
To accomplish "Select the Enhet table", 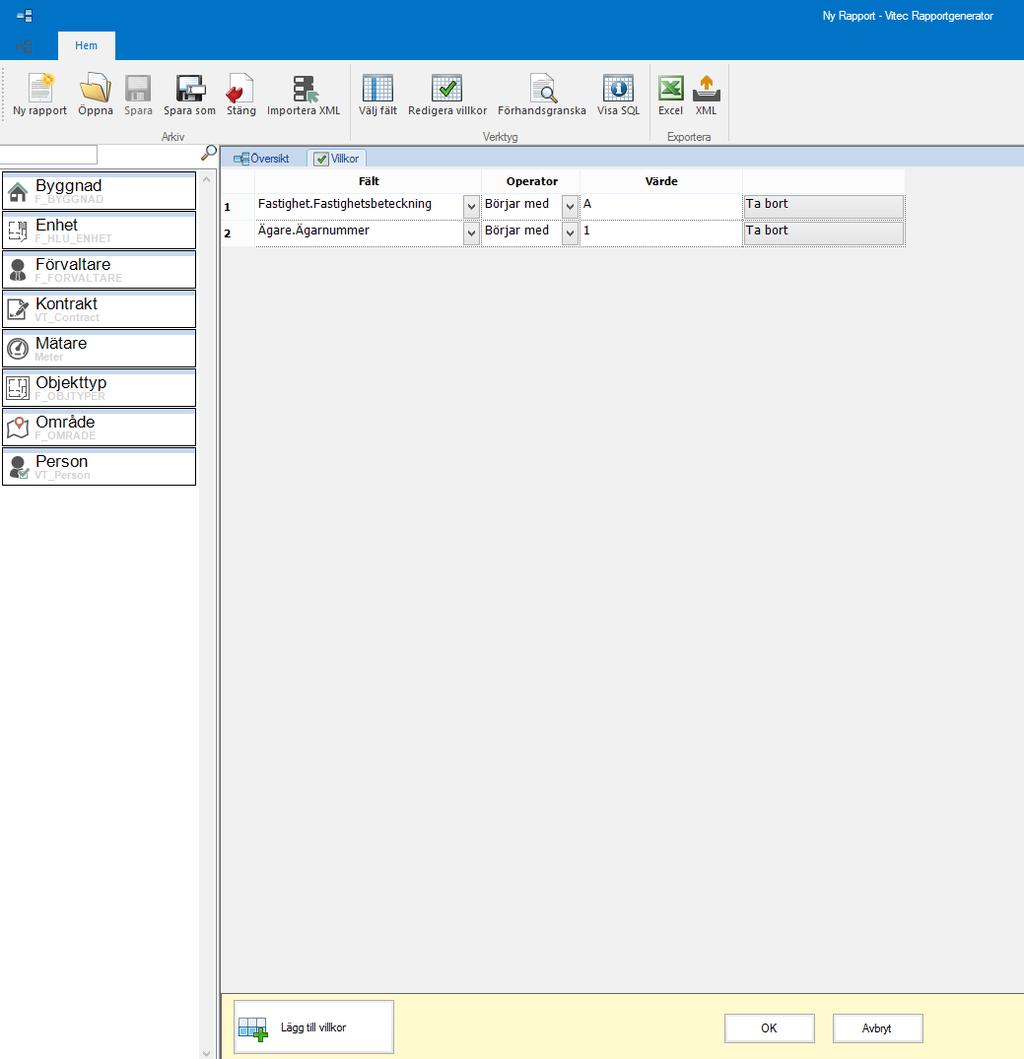I will [x=99, y=230].
